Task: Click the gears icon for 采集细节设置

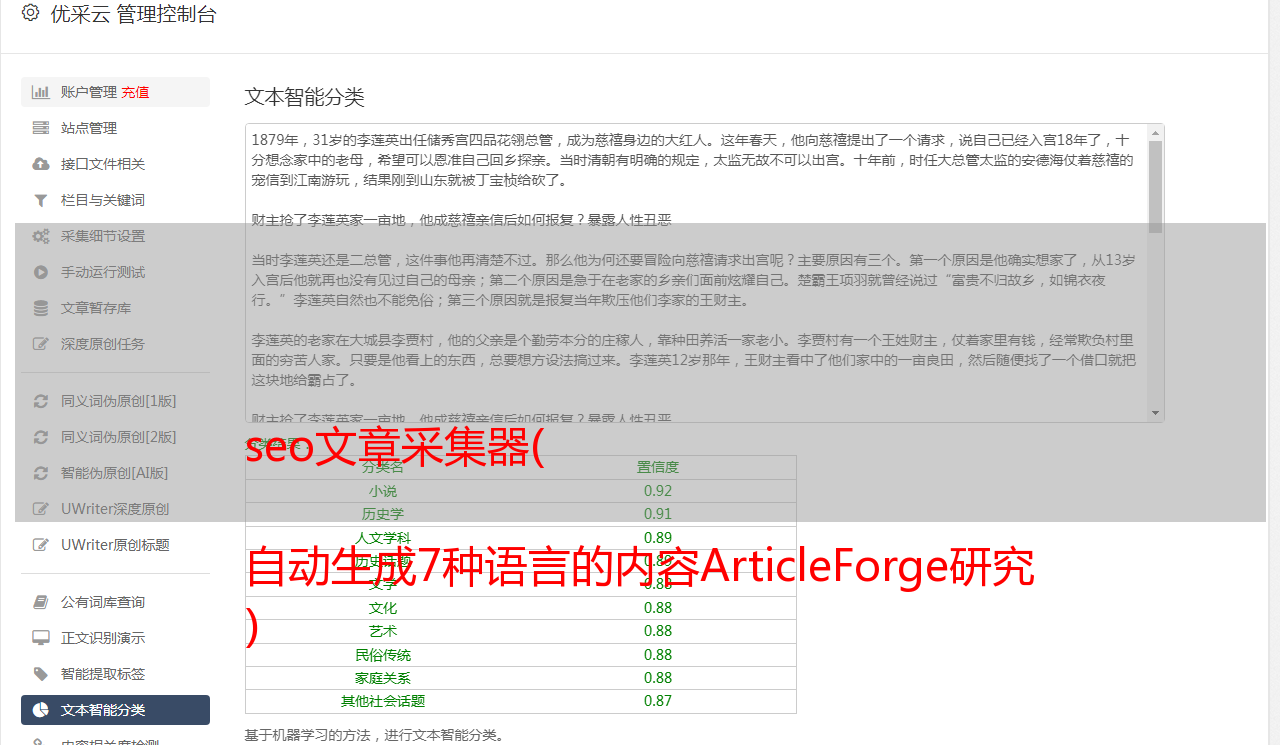Action: pyautogui.click(x=41, y=236)
